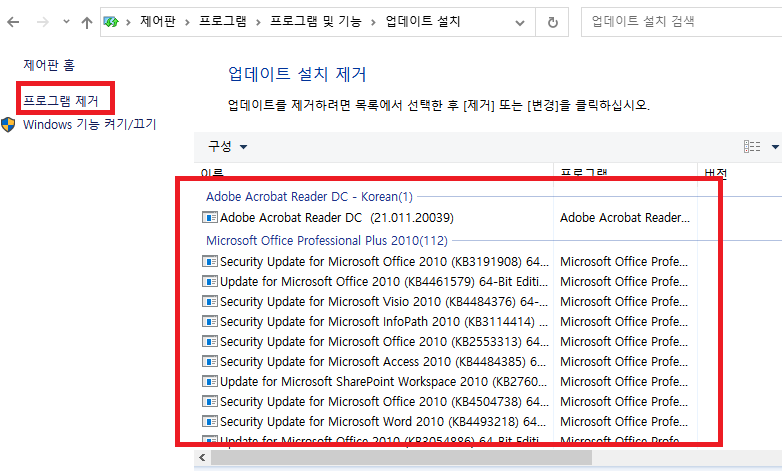
Task: Click icon of KB2553313 update
Action: click(209, 341)
